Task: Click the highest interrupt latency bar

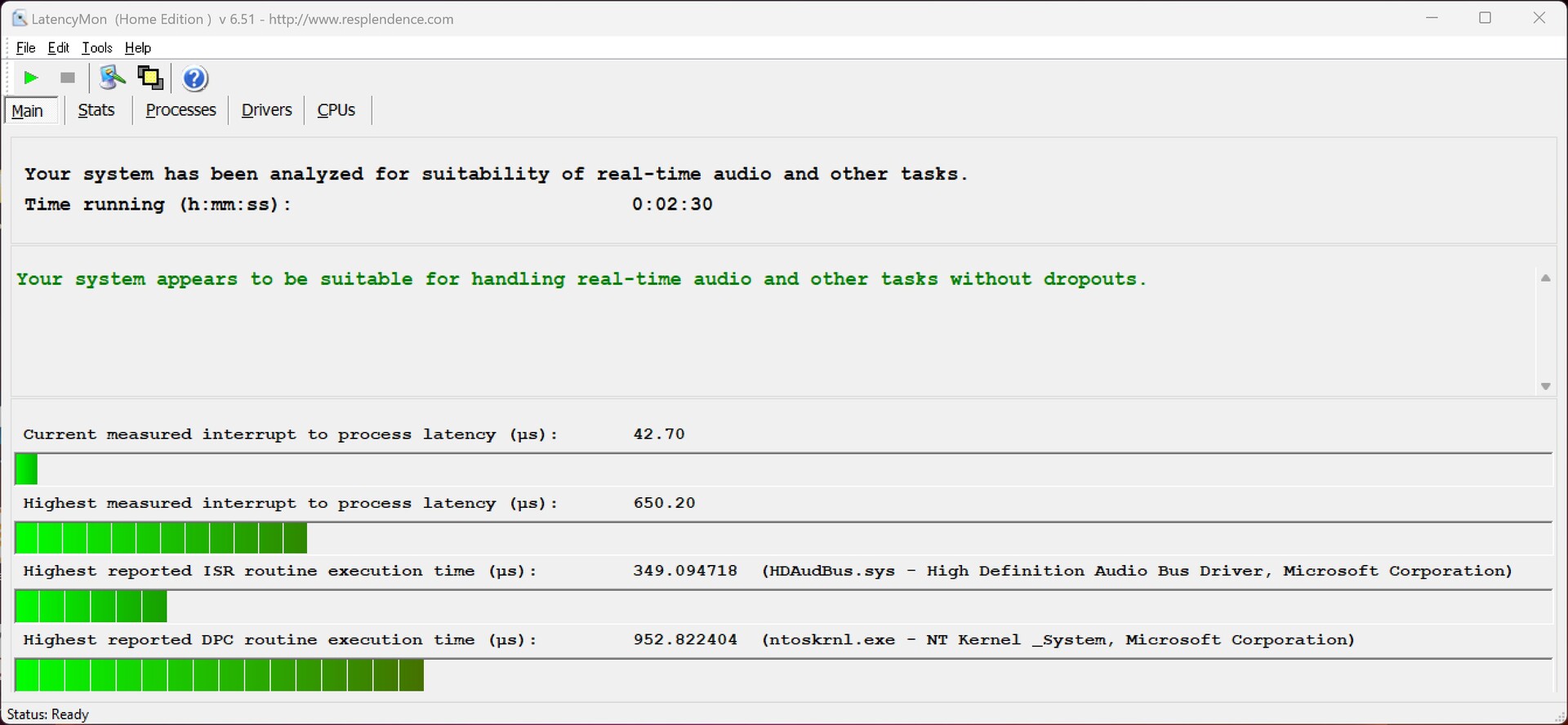Action: coord(162,538)
